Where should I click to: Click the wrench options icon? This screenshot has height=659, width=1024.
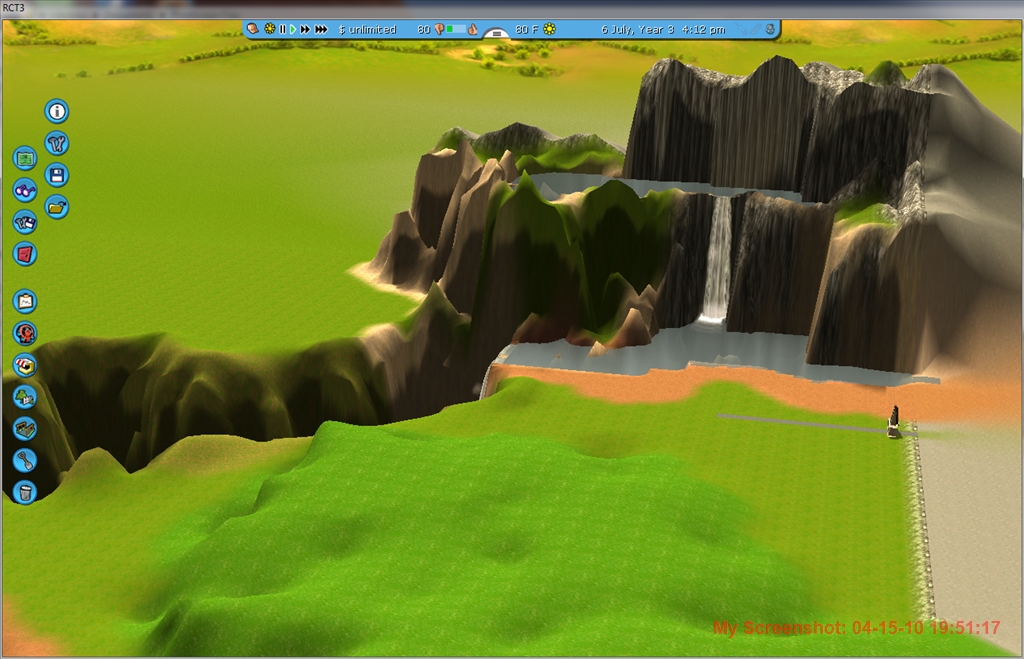click(57, 143)
